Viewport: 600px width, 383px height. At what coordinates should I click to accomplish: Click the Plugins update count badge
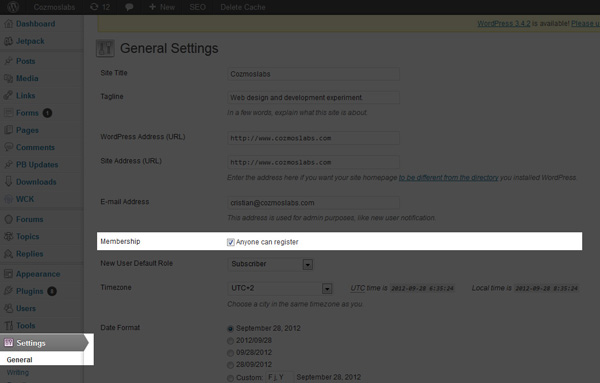[52, 291]
